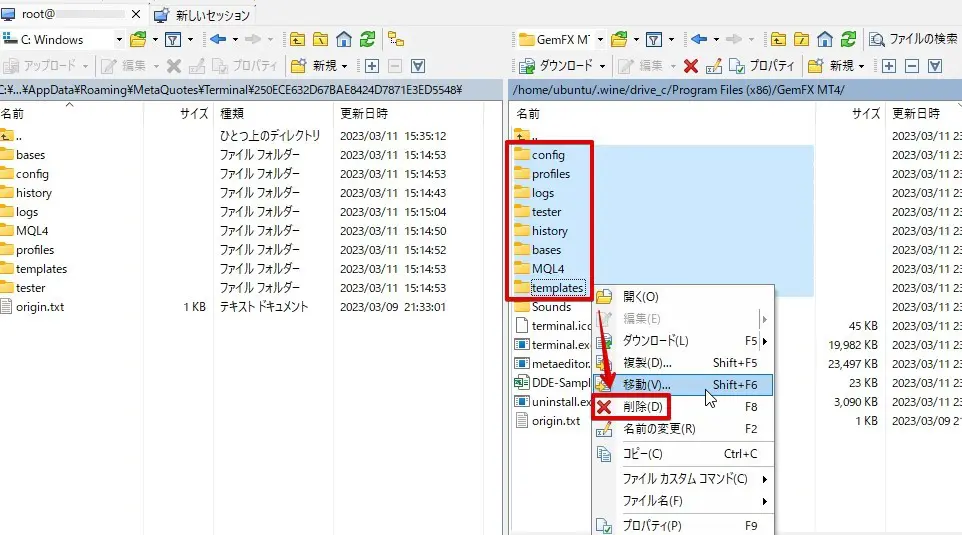Open the C: Windows drive dropdown

pyautogui.click(x=118, y=40)
